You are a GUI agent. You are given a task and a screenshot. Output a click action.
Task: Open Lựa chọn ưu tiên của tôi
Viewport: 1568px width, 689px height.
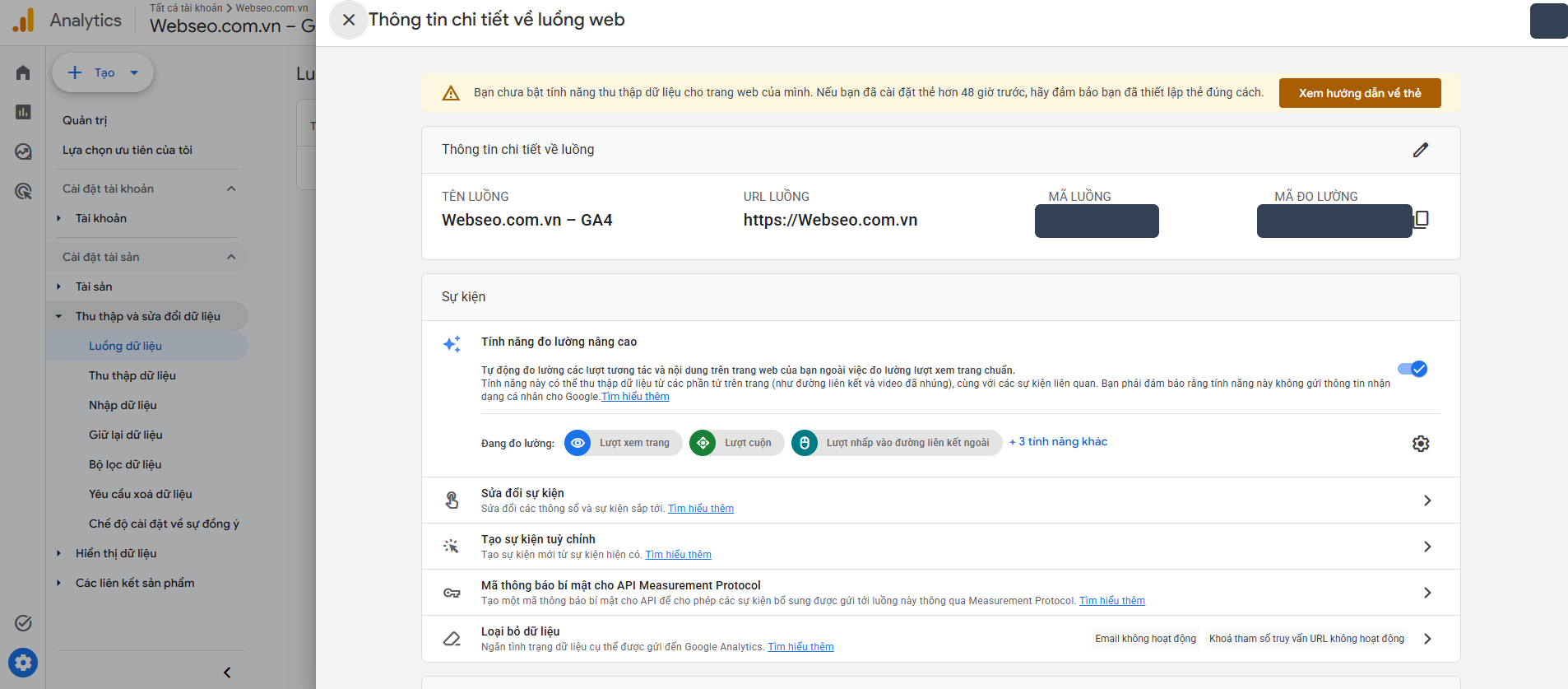128,150
